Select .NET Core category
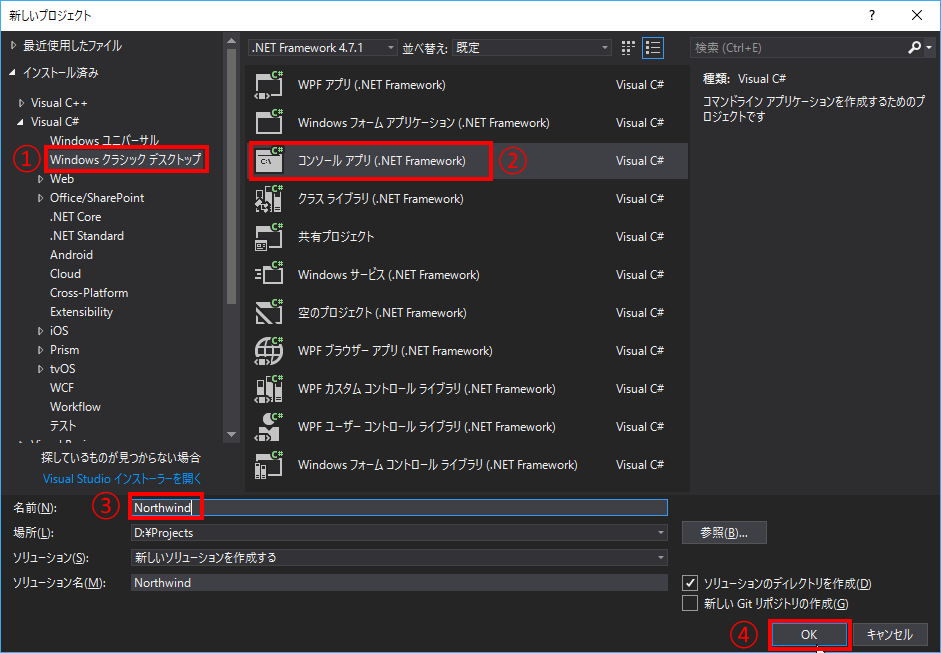This screenshot has height=653, width=941. coord(76,217)
